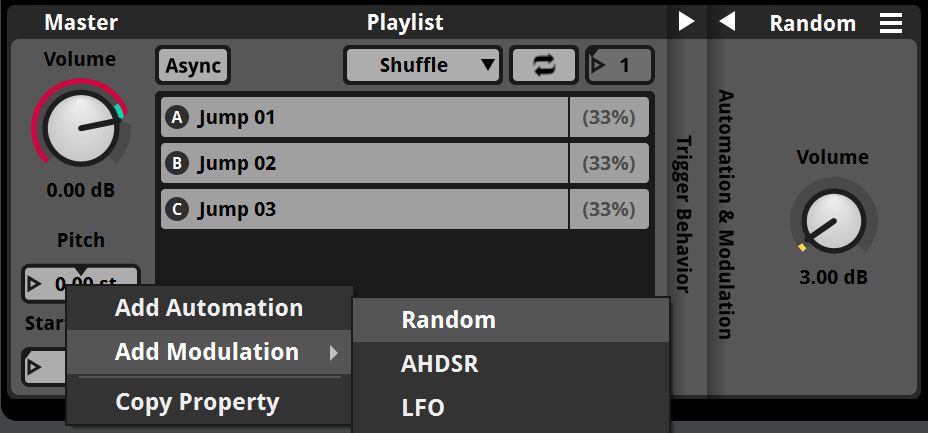Choose Add Automation from context menu
928x433 pixels.
(209, 308)
